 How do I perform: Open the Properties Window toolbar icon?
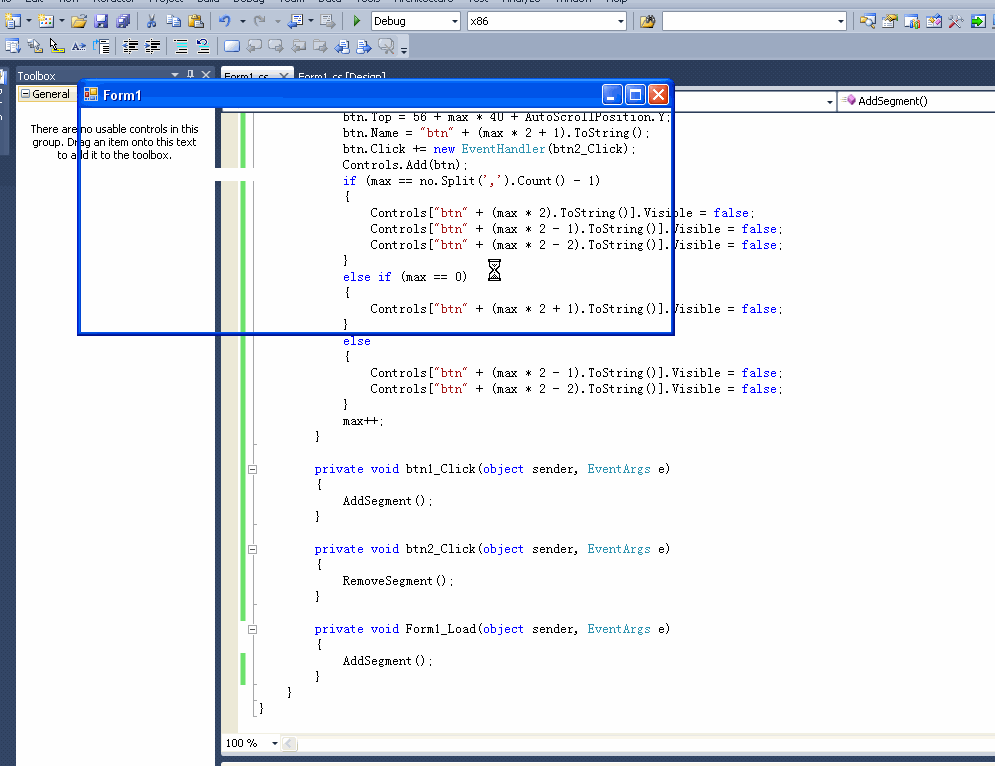[x=890, y=21]
